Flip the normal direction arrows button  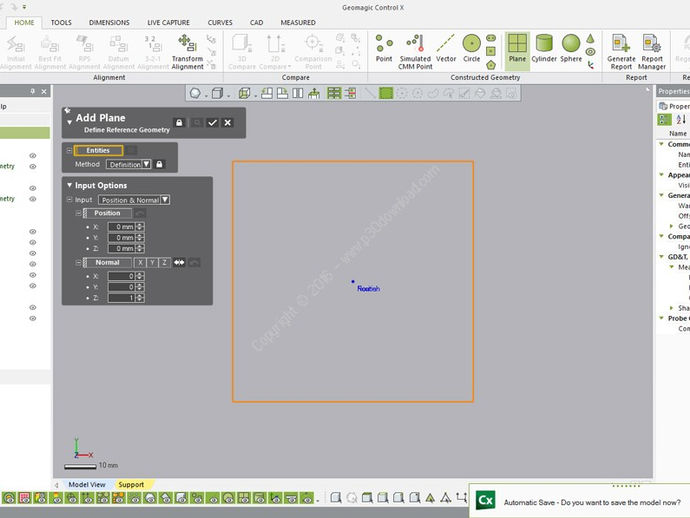click(x=179, y=262)
